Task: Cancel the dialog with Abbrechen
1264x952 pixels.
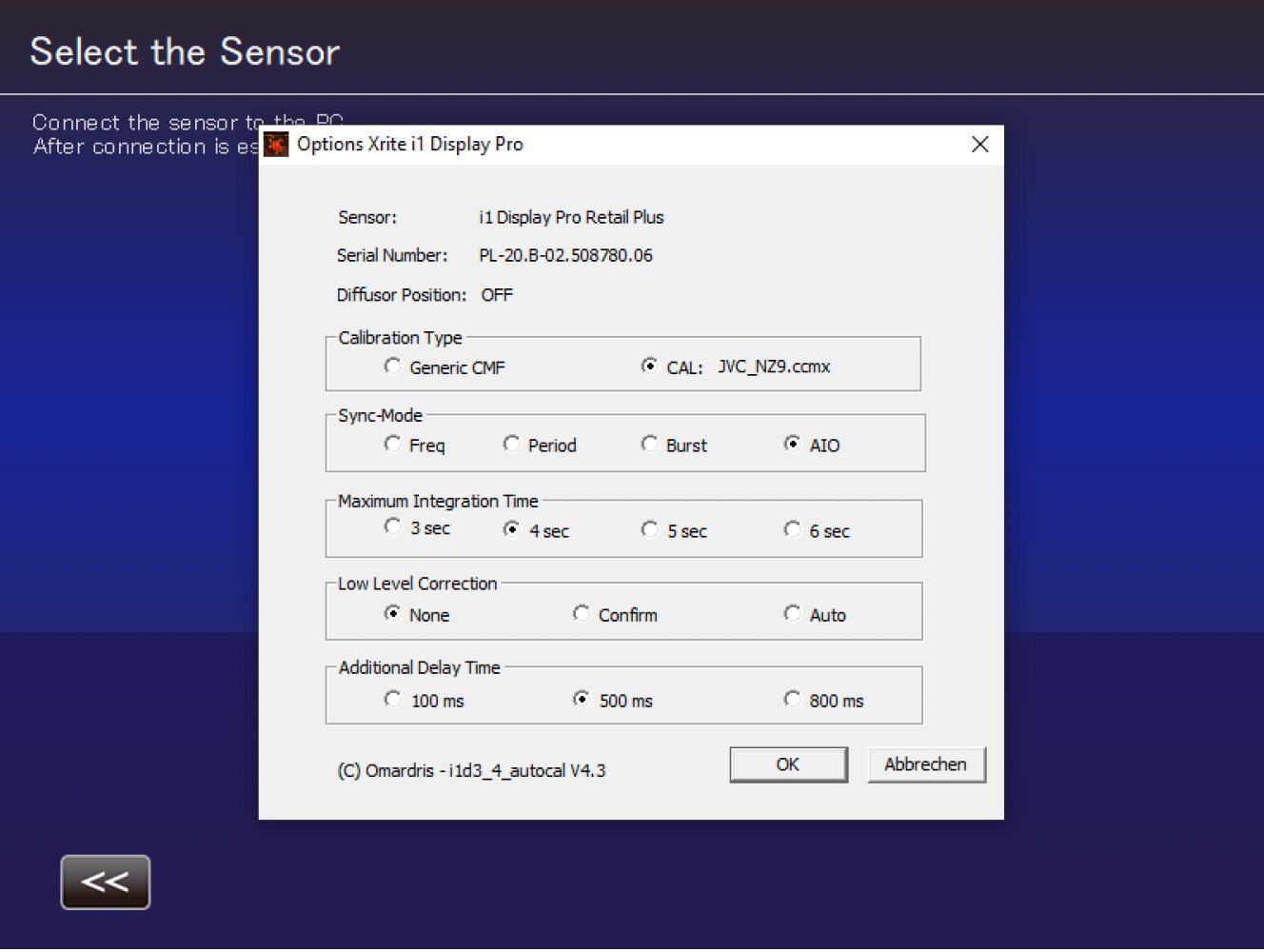Action: coord(925,764)
